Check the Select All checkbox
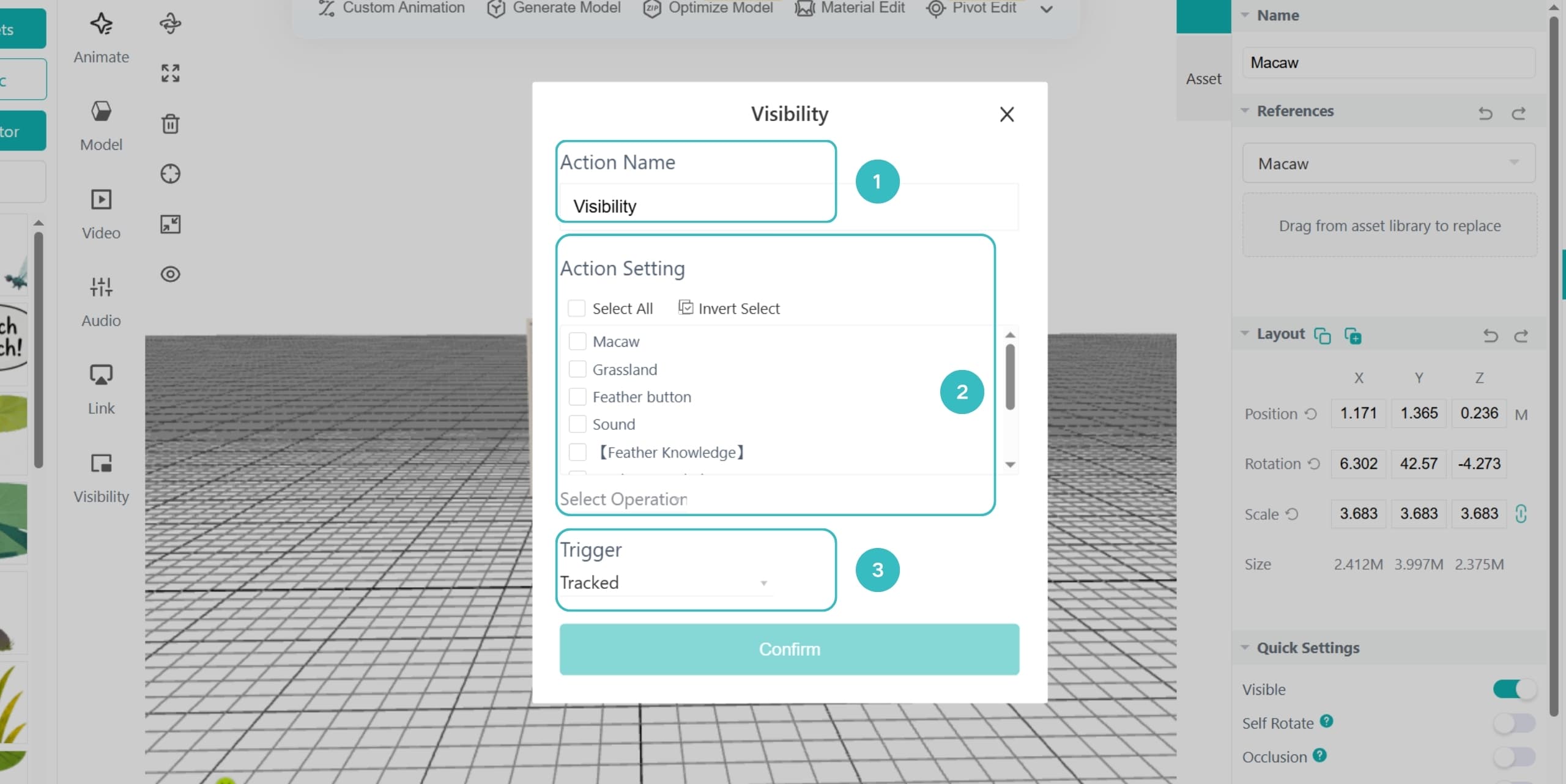This screenshot has height=784, width=1566. [576, 308]
